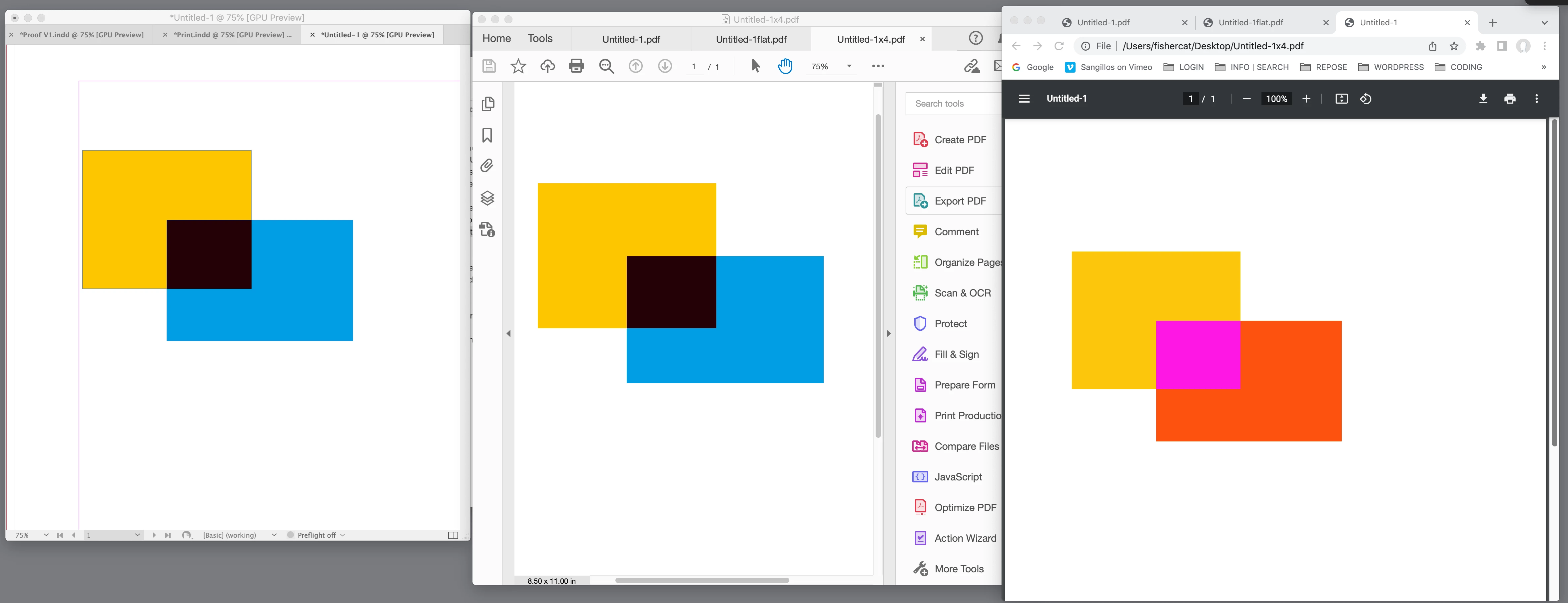Select the Hand tool in Acrobat
Image resolution: width=1568 pixels, height=603 pixels.
click(x=785, y=66)
